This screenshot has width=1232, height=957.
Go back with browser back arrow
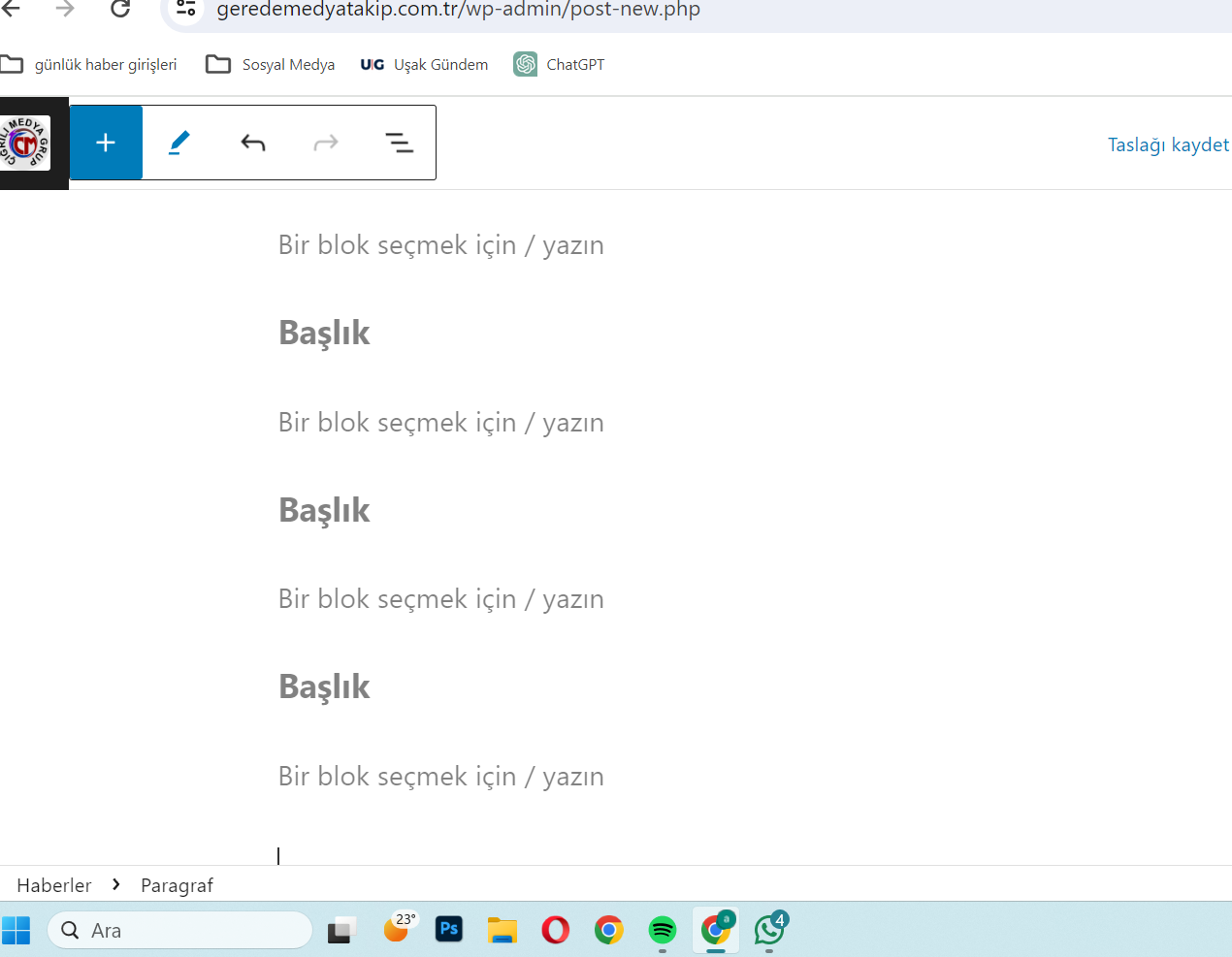11,10
